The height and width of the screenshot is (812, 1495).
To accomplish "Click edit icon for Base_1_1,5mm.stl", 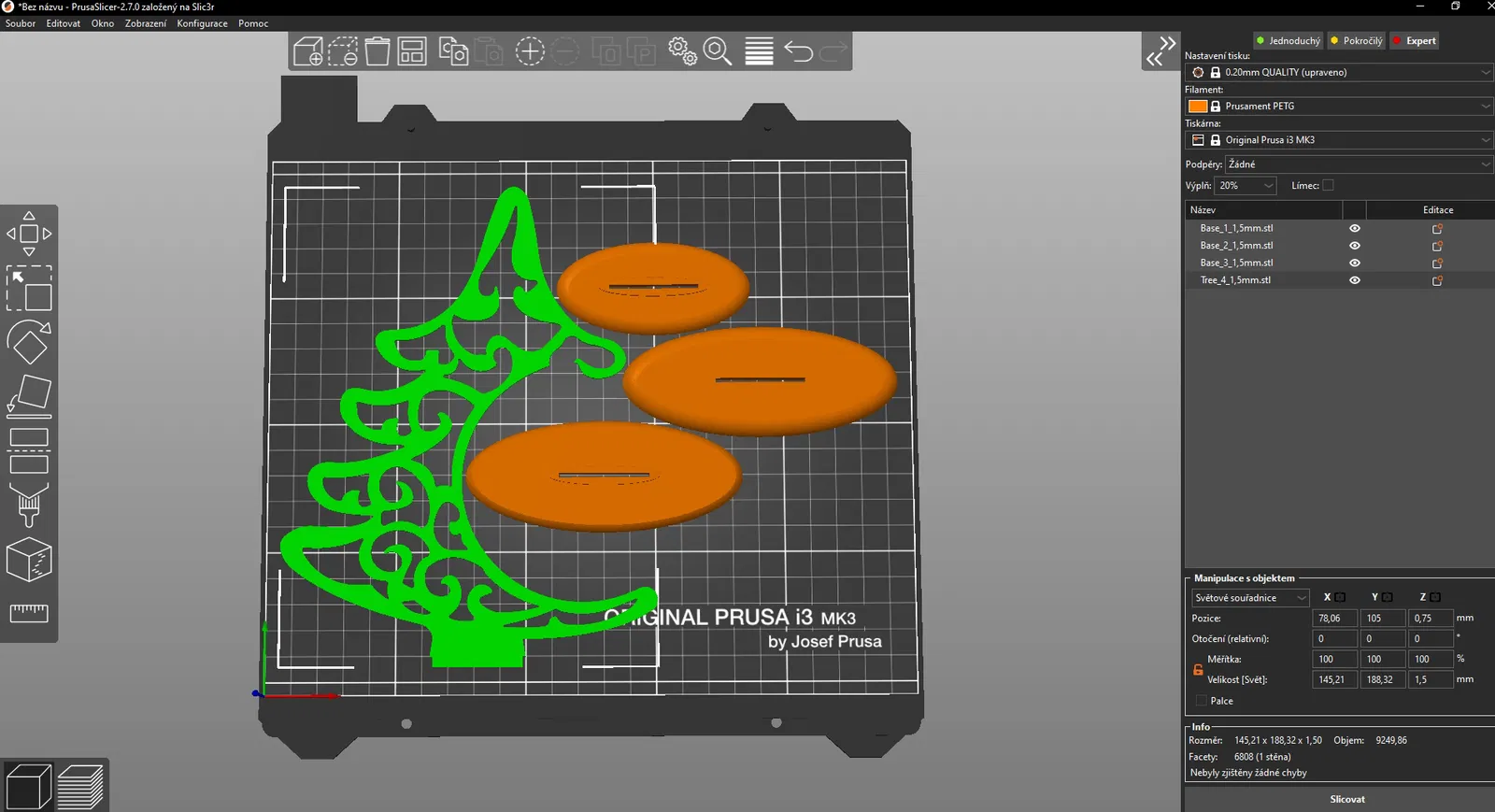I will click(x=1437, y=229).
